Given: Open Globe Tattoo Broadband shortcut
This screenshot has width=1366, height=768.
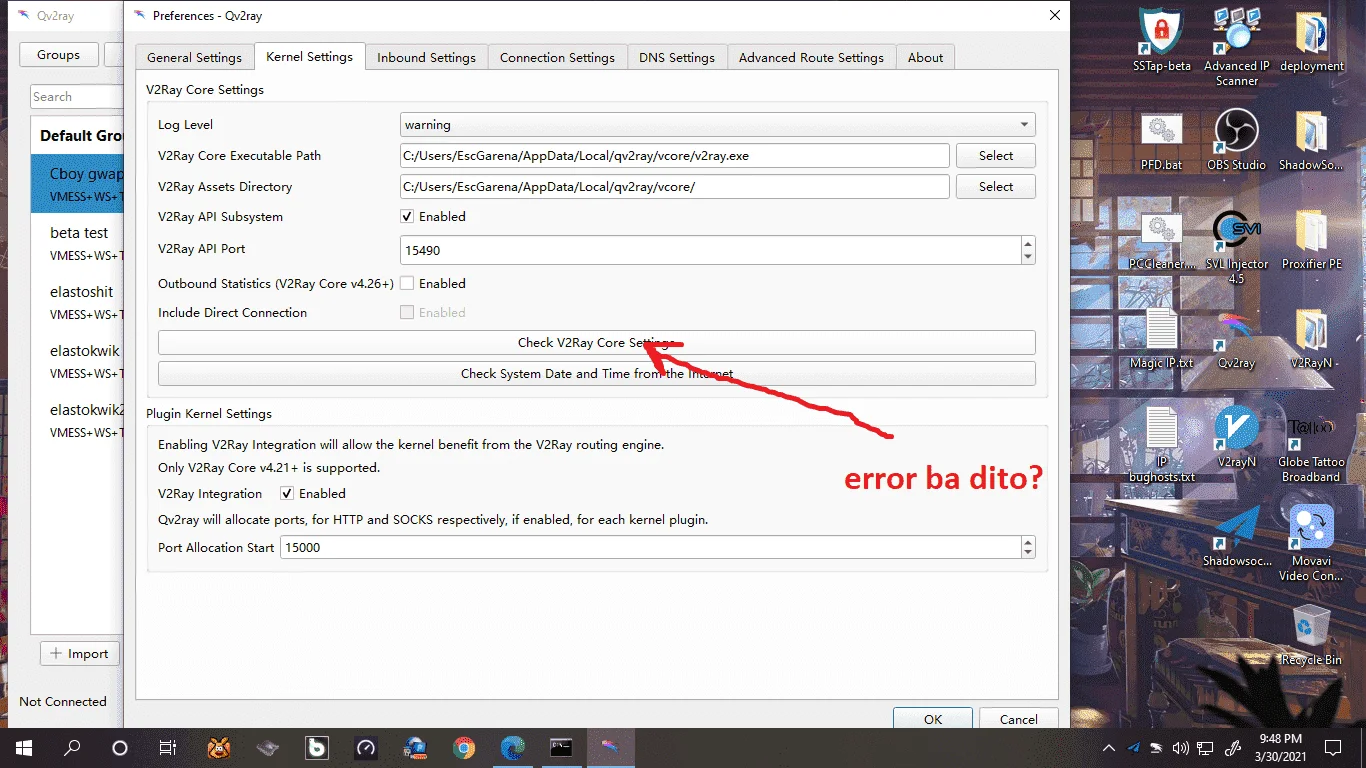Looking at the screenshot, I should click(x=1311, y=450).
